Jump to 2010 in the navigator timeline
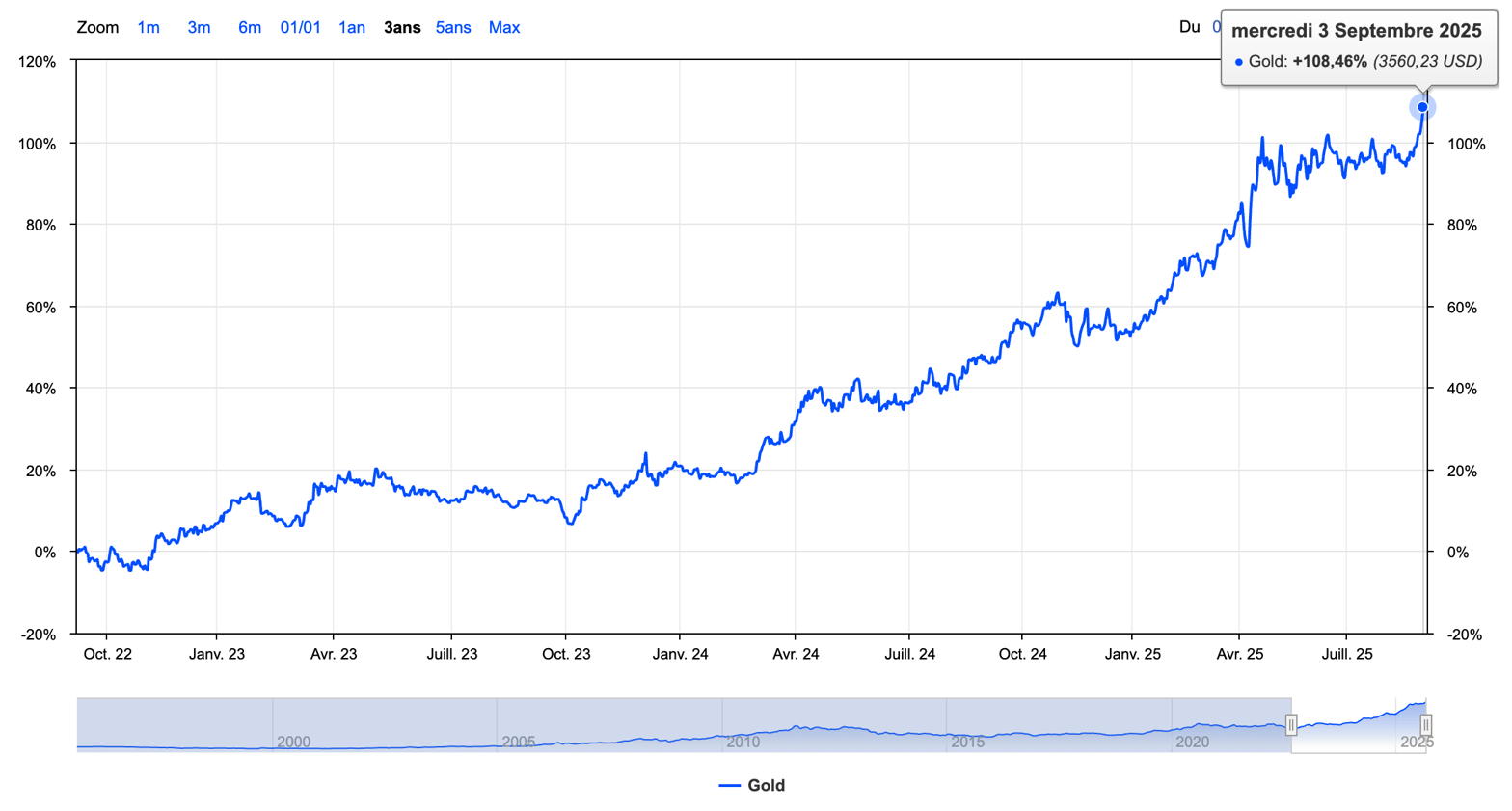 pyautogui.click(x=742, y=742)
